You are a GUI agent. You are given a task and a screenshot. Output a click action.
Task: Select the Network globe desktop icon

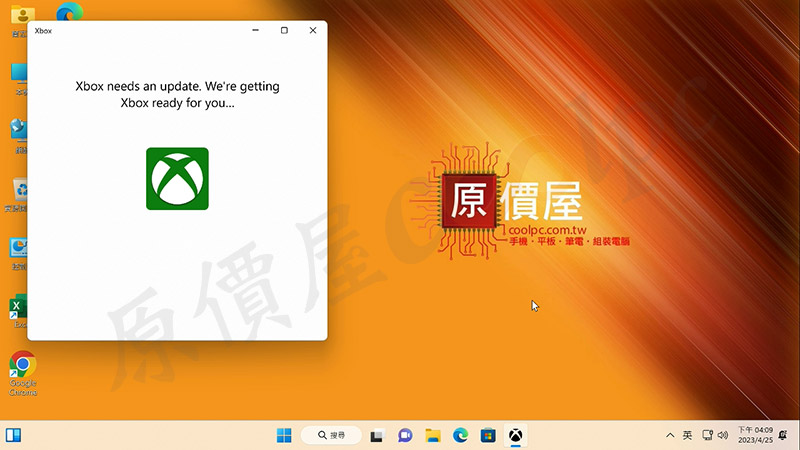click(x=19, y=136)
